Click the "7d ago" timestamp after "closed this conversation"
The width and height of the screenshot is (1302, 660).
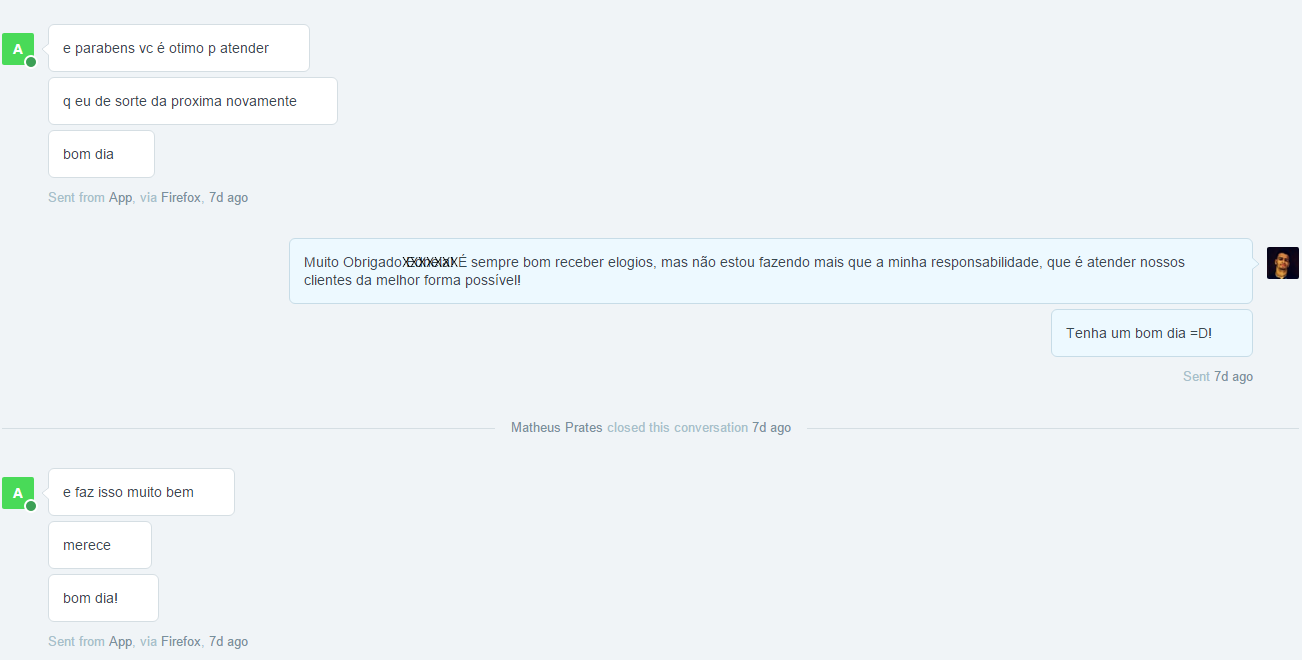click(771, 428)
